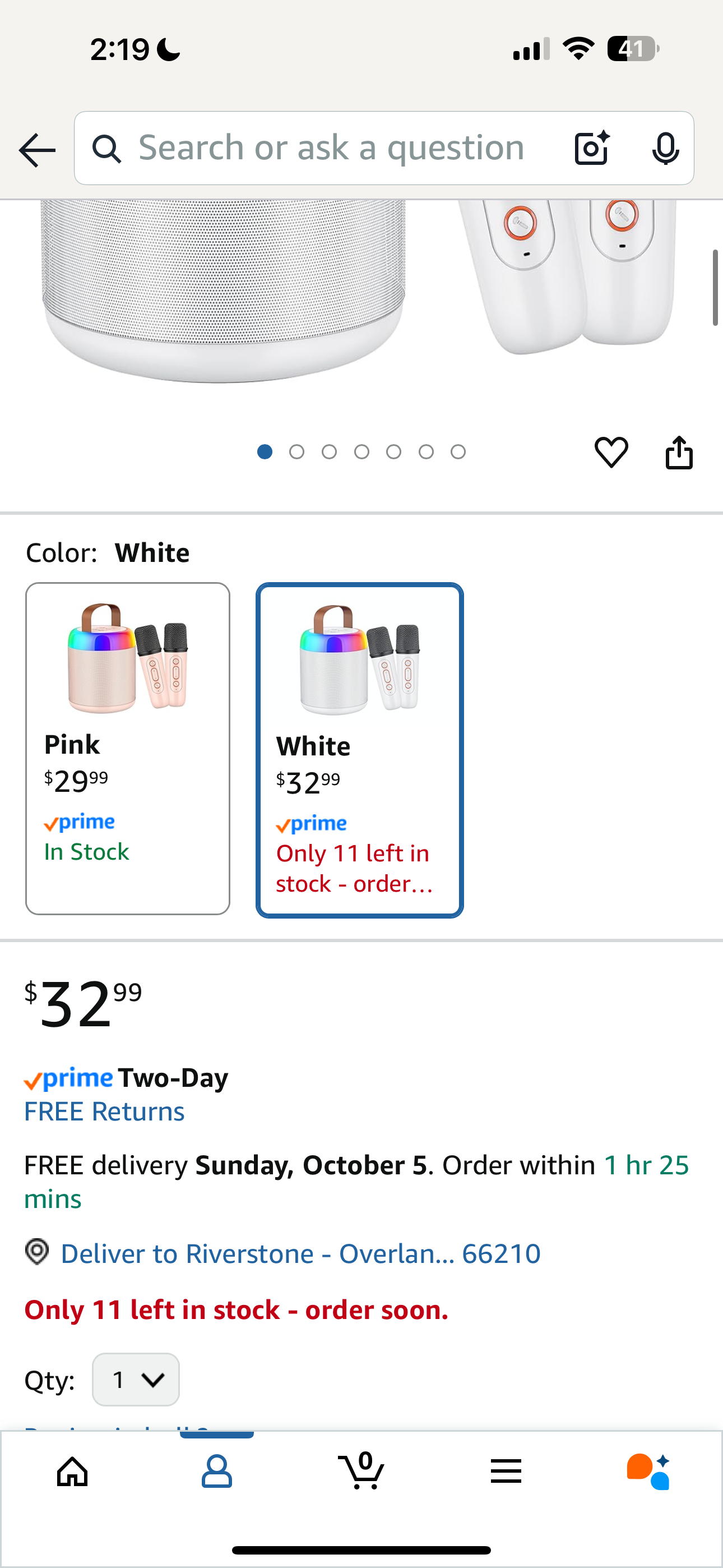Jump to last product image dot
Screen dimensions: 723x1568
[x=458, y=451]
